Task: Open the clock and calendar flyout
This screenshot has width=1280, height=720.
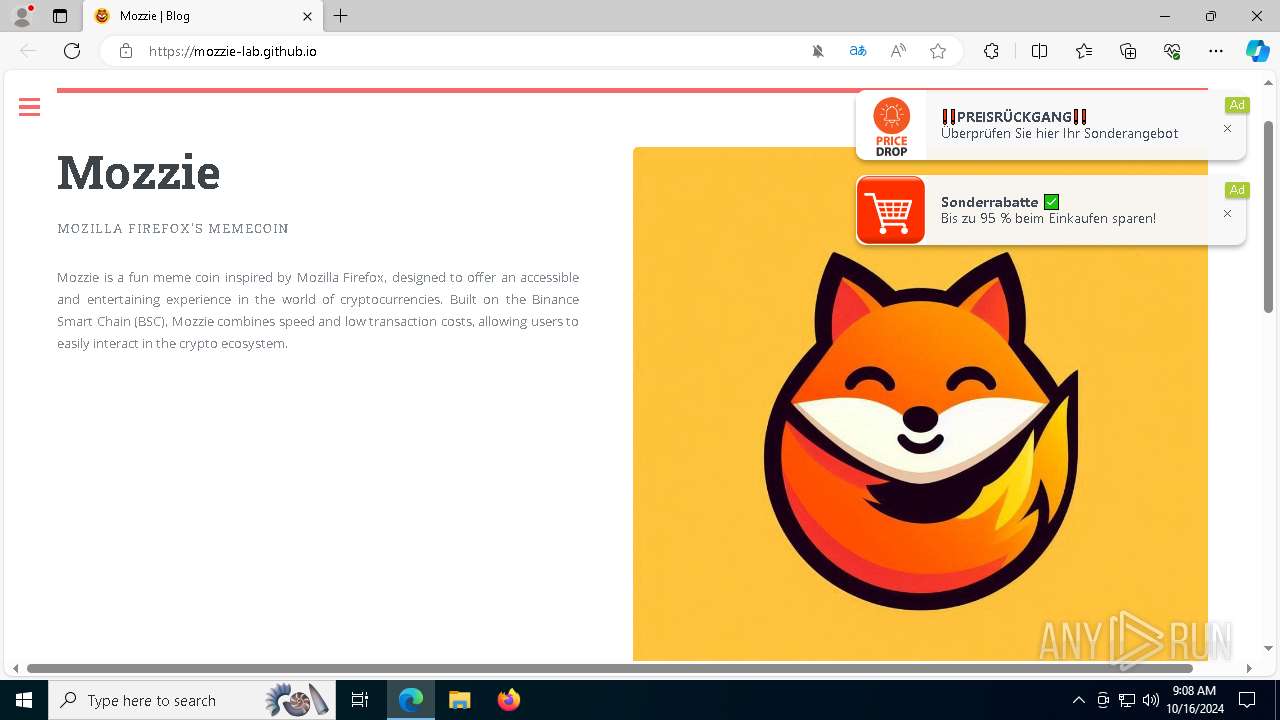Action: pos(1195,700)
